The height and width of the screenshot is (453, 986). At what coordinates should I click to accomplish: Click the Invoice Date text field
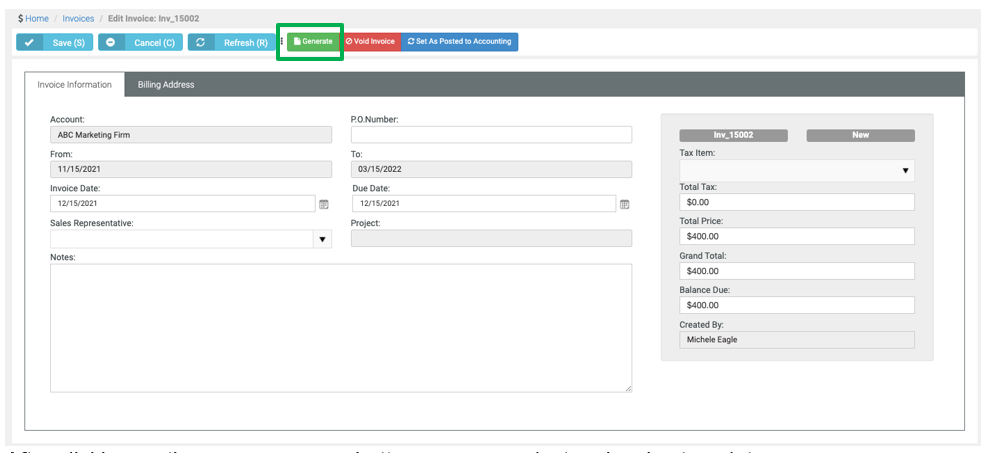[x=182, y=204]
